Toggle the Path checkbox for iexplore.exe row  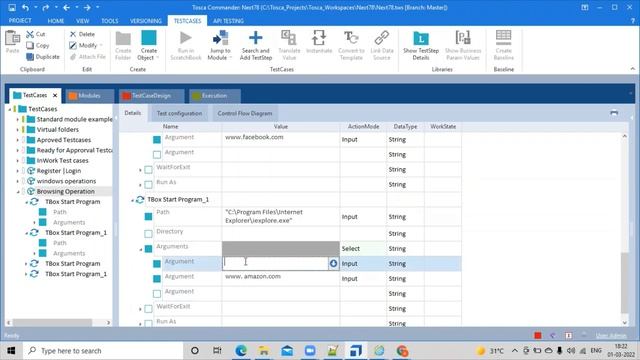pyautogui.click(x=149, y=216)
